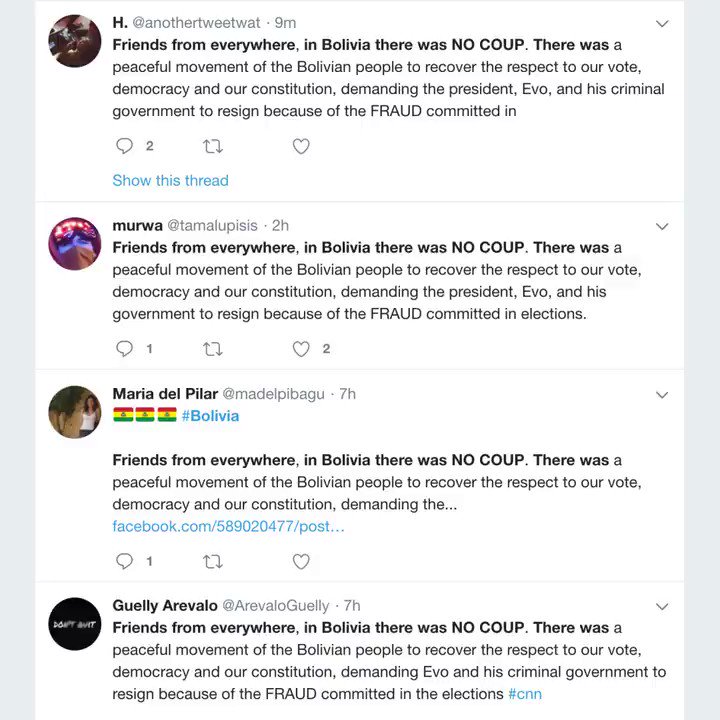Open the facebook.com/589020477 post link
The height and width of the screenshot is (720, 720).
[228, 526]
